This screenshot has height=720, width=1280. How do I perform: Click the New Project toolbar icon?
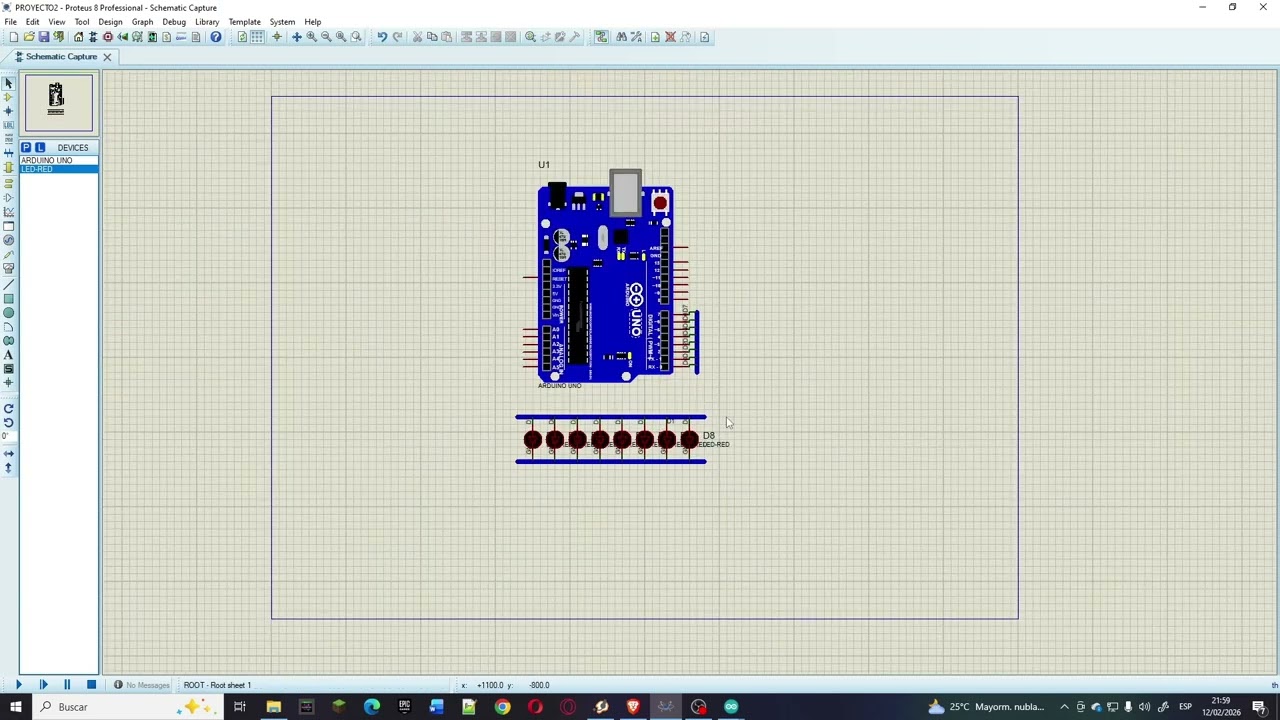click(14, 37)
